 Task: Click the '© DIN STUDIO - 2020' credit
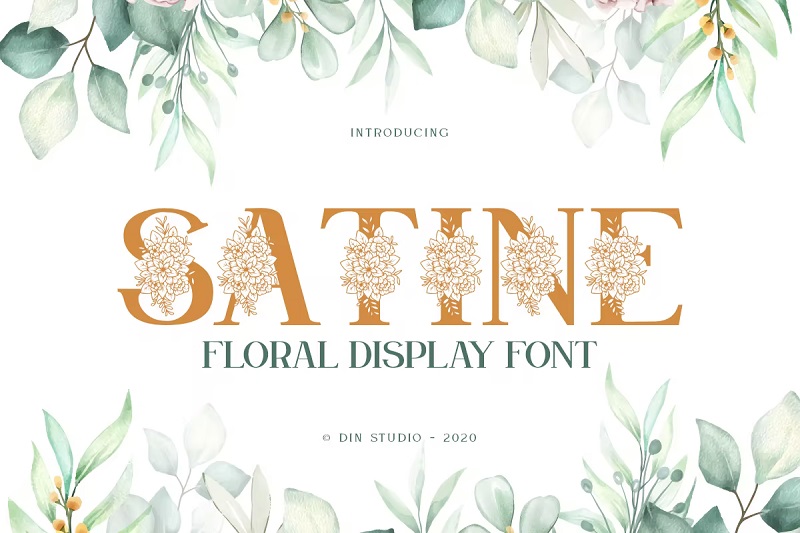[400, 438]
